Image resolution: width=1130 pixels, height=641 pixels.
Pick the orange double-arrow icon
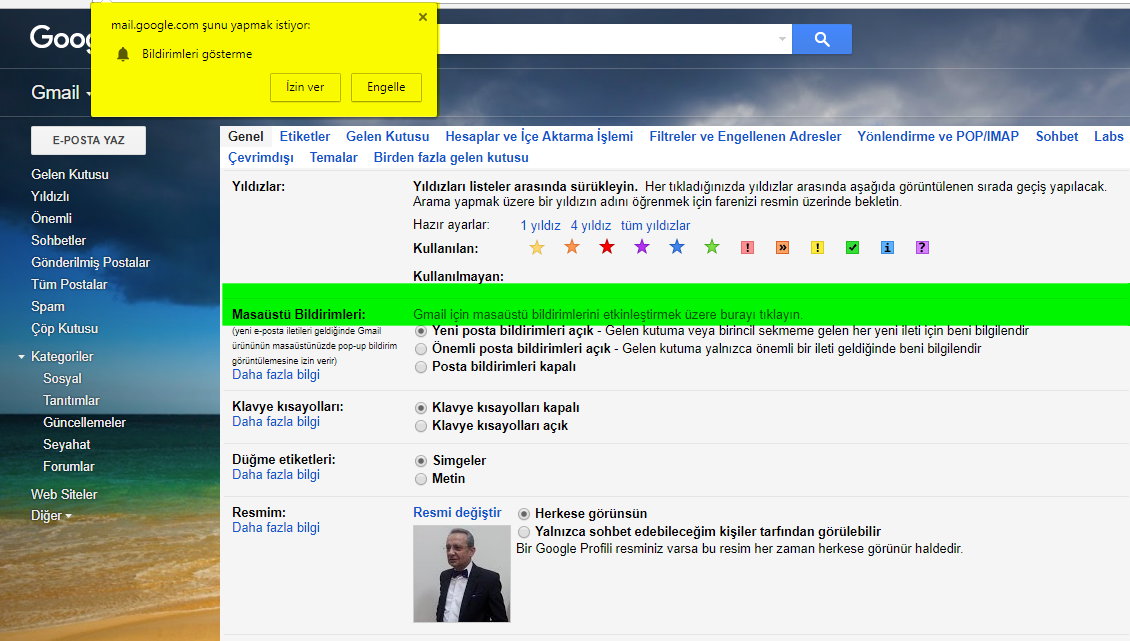(782, 247)
